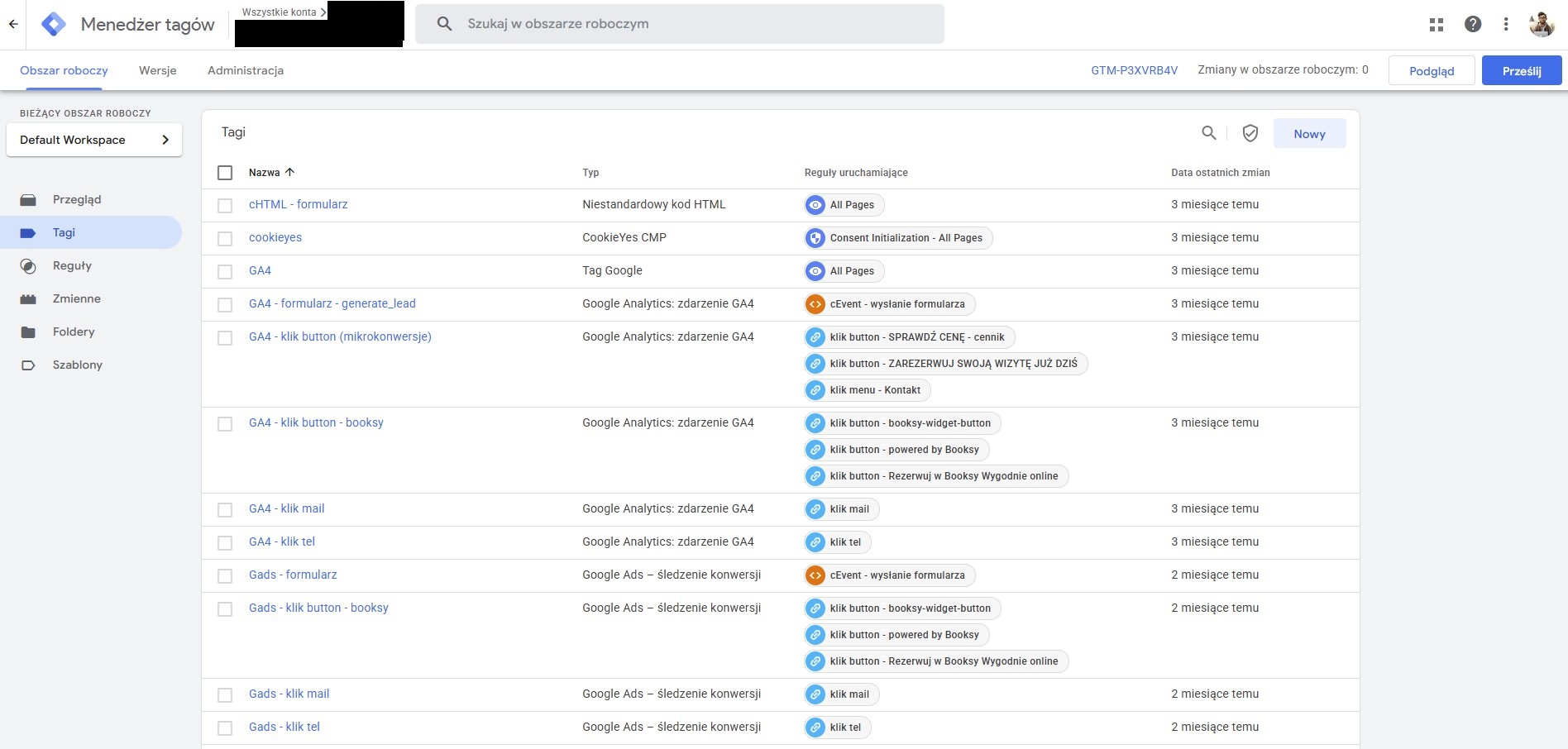The height and width of the screenshot is (749, 1568).
Task: Click the back arrow icon
Action: click(13, 24)
